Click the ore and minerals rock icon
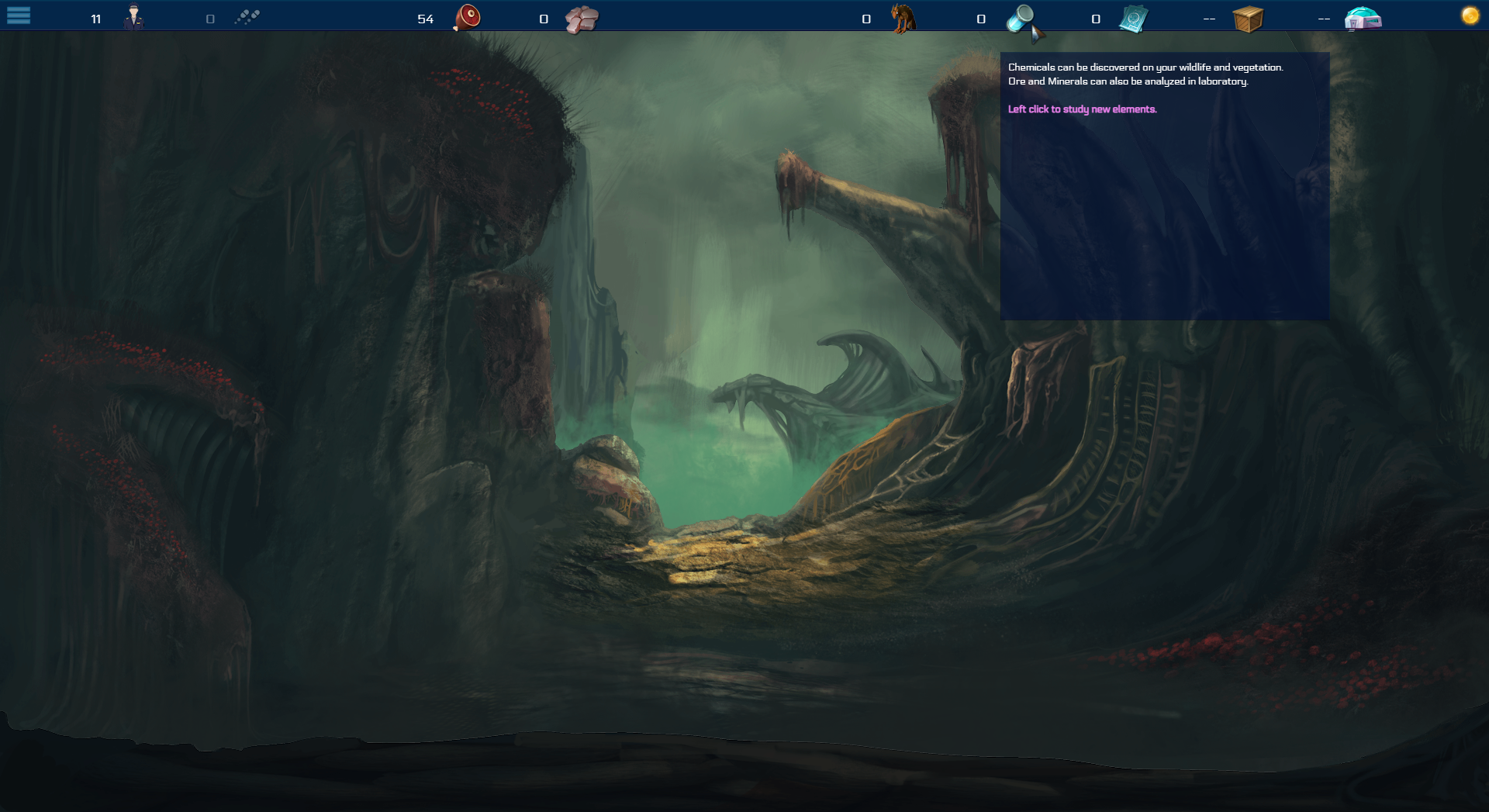 [582, 19]
